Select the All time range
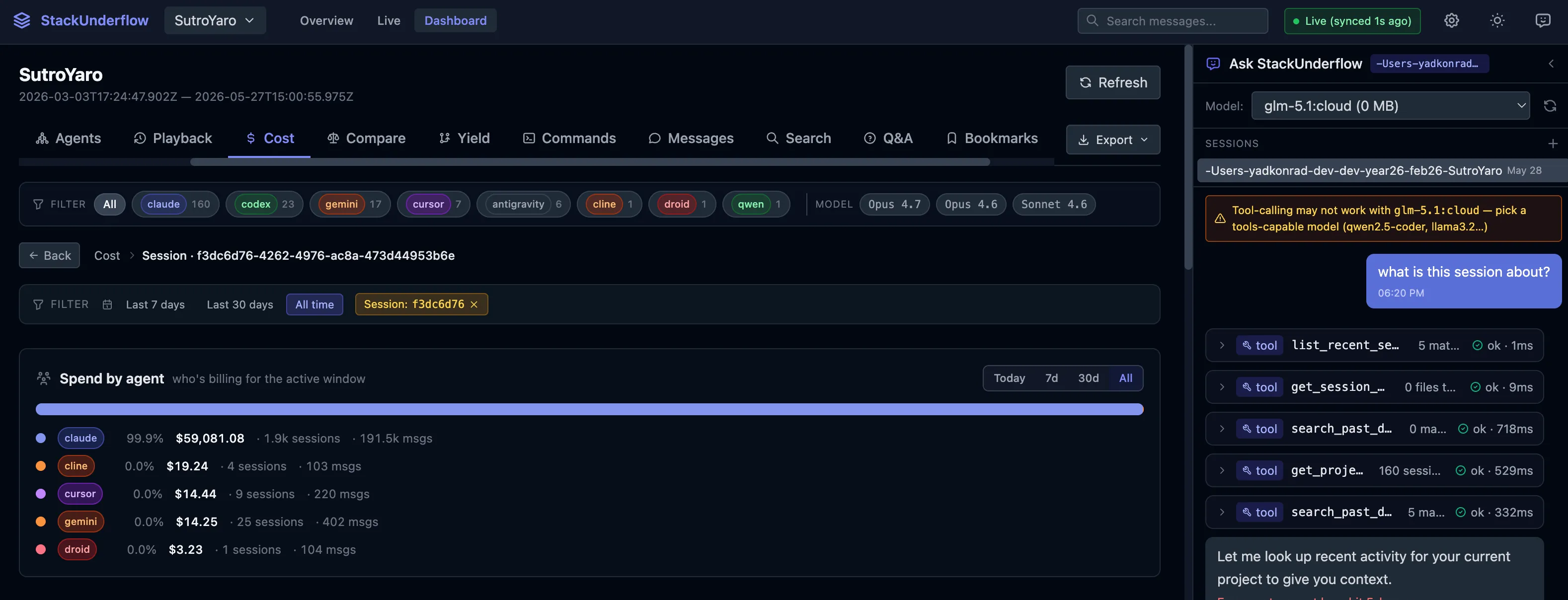Viewport: 1568px width, 600px height. [x=314, y=304]
